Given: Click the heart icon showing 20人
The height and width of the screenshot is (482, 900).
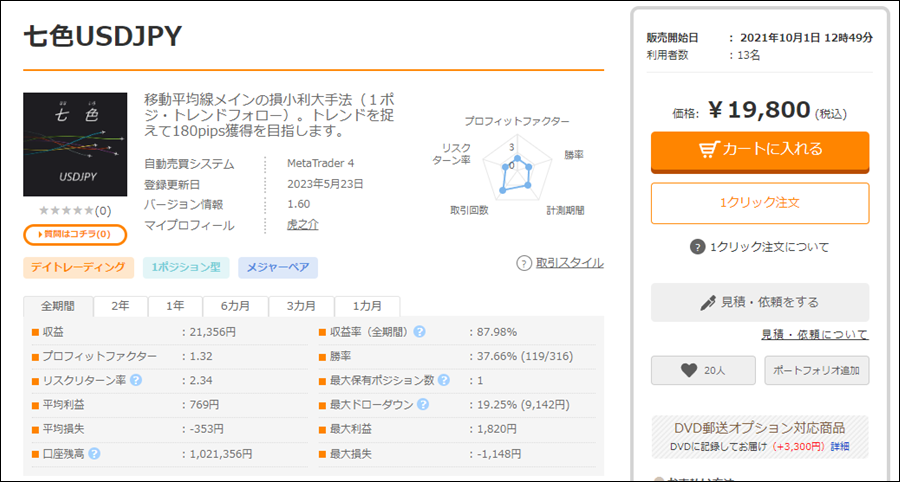Looking at the screenshot, I should tap(689, 371).
